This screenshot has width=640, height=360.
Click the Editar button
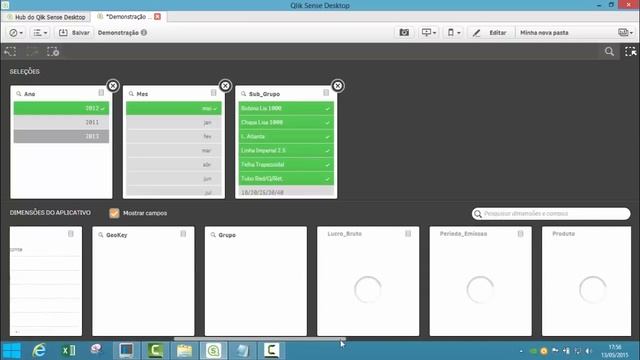coord(490,33)
